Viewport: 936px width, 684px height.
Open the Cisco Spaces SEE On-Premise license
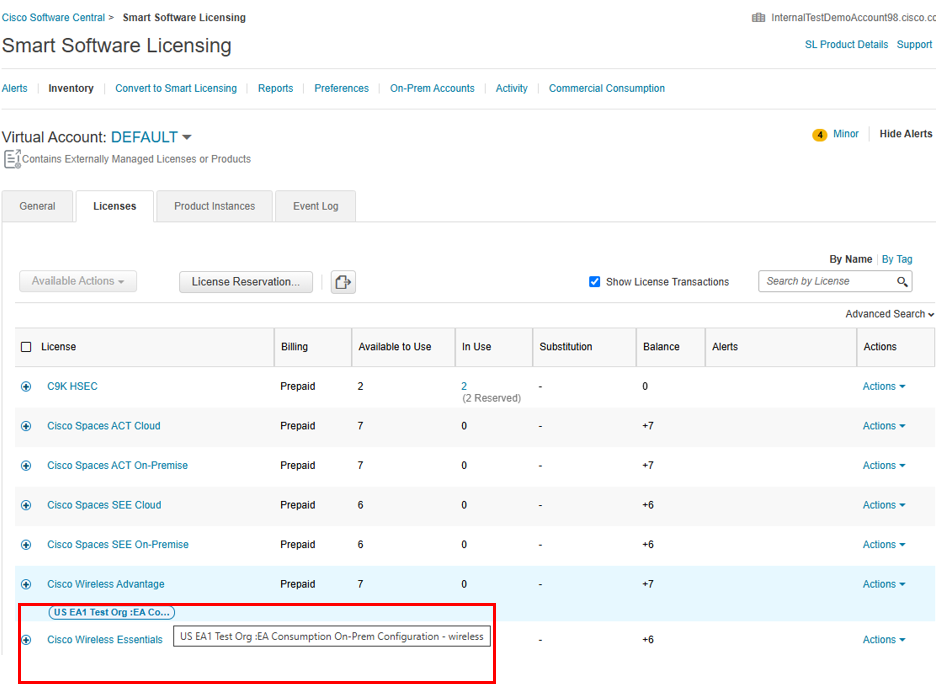coord(118,544)
